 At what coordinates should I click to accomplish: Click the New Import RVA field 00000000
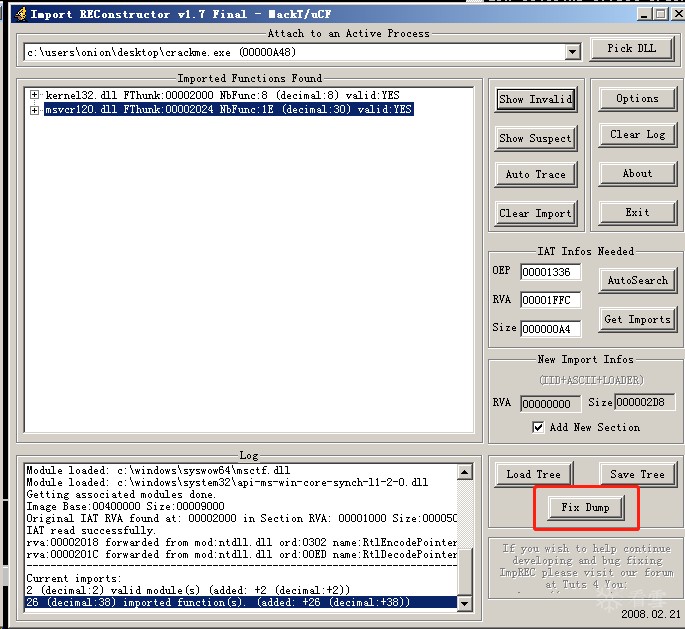point(550,404)
